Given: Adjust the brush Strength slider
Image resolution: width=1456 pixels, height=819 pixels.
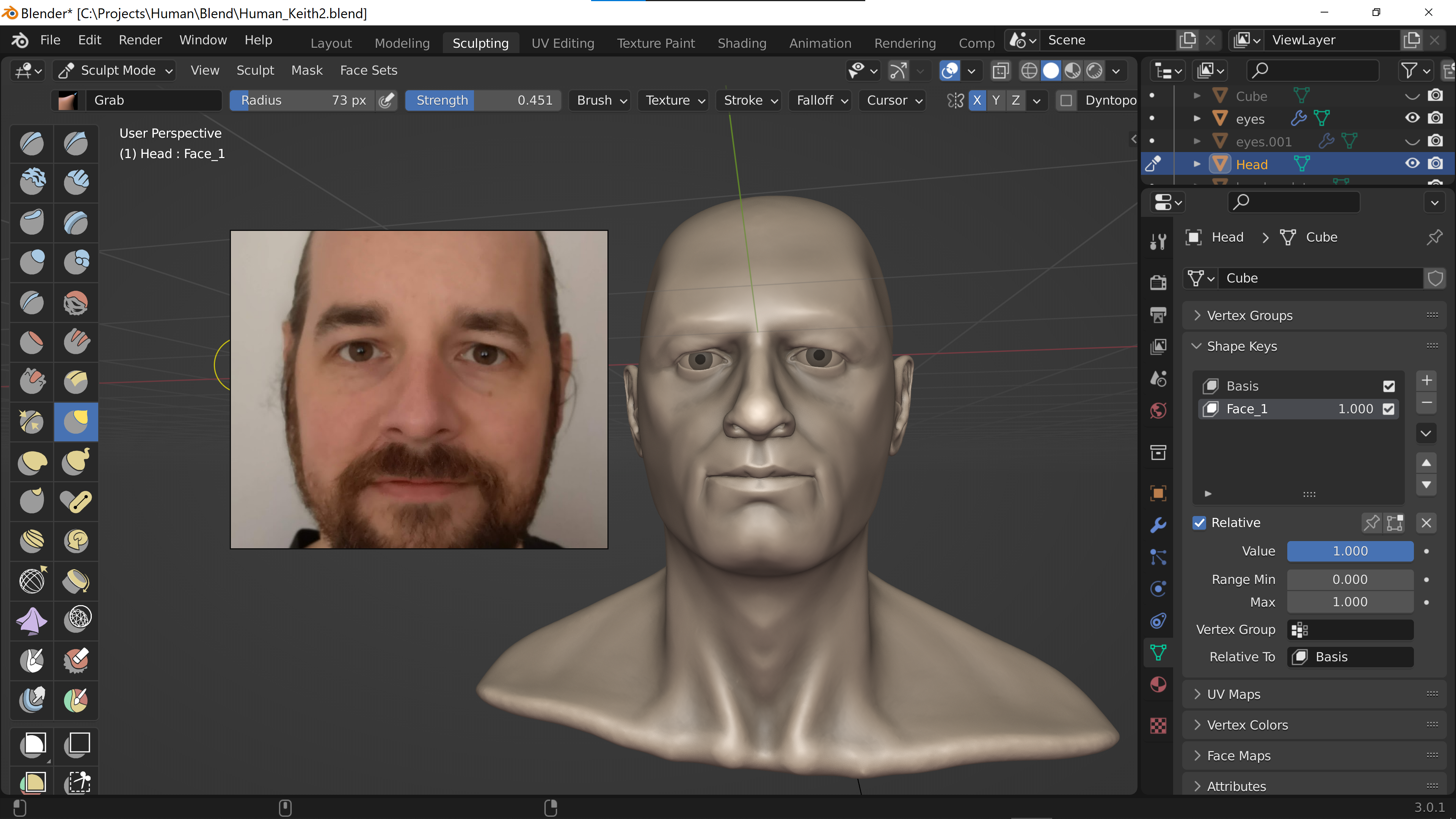Looking at the screenshot, I should pos(483,100).
